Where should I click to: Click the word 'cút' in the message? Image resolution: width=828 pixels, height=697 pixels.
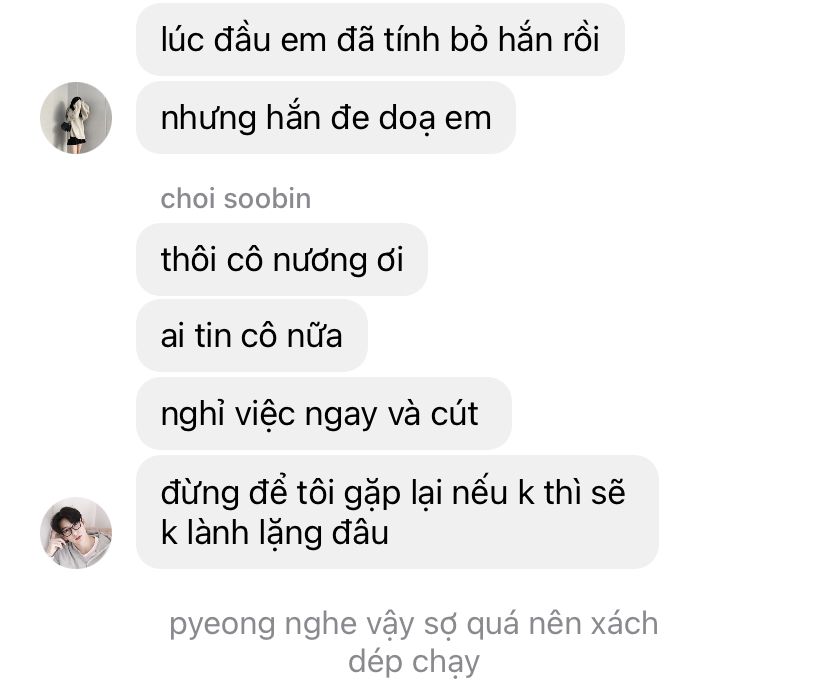[454, 413]
